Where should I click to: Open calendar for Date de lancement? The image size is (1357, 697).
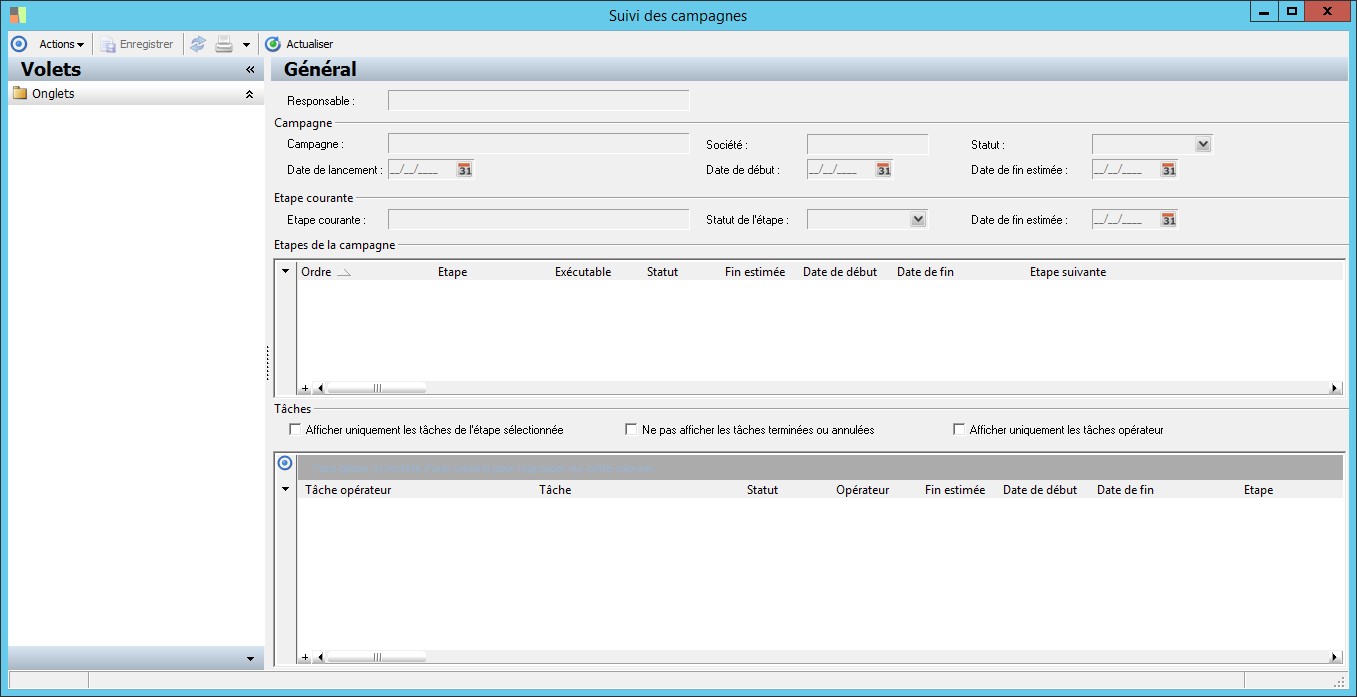point(464,169)
